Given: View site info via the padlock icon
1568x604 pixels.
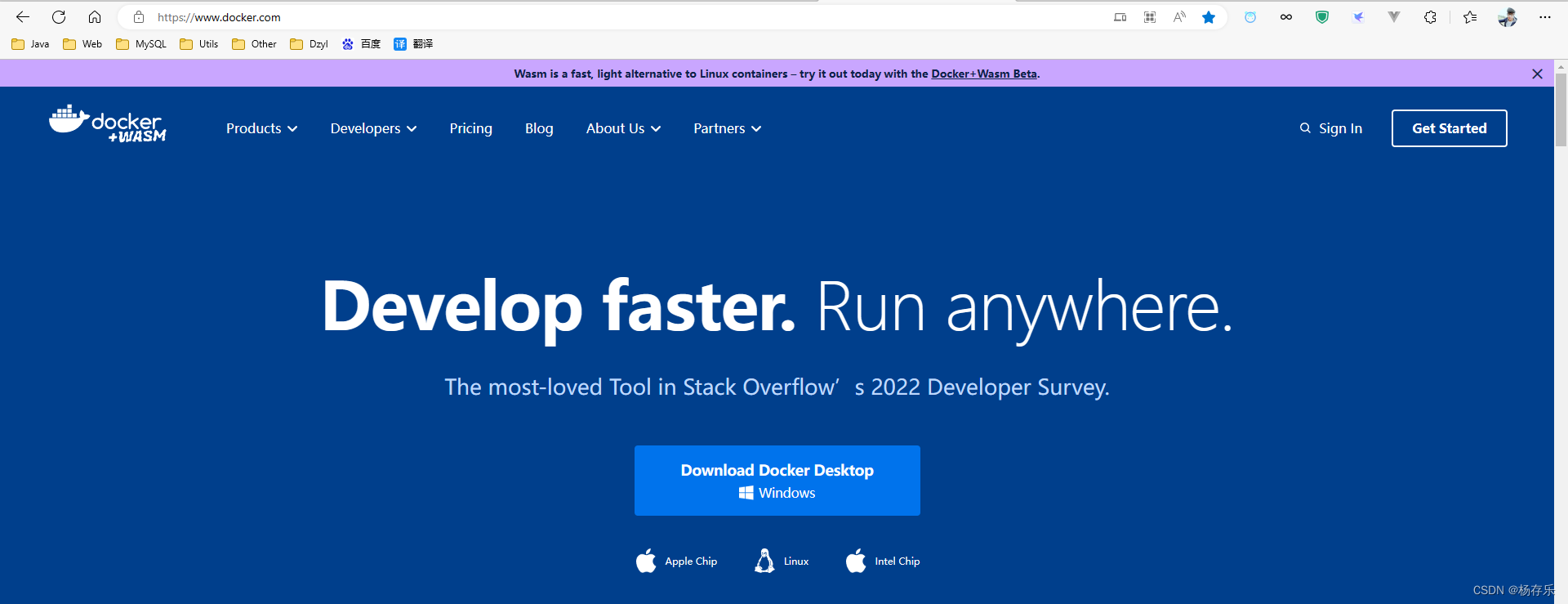Looking at the screenshot, I should tap(139, 17).
